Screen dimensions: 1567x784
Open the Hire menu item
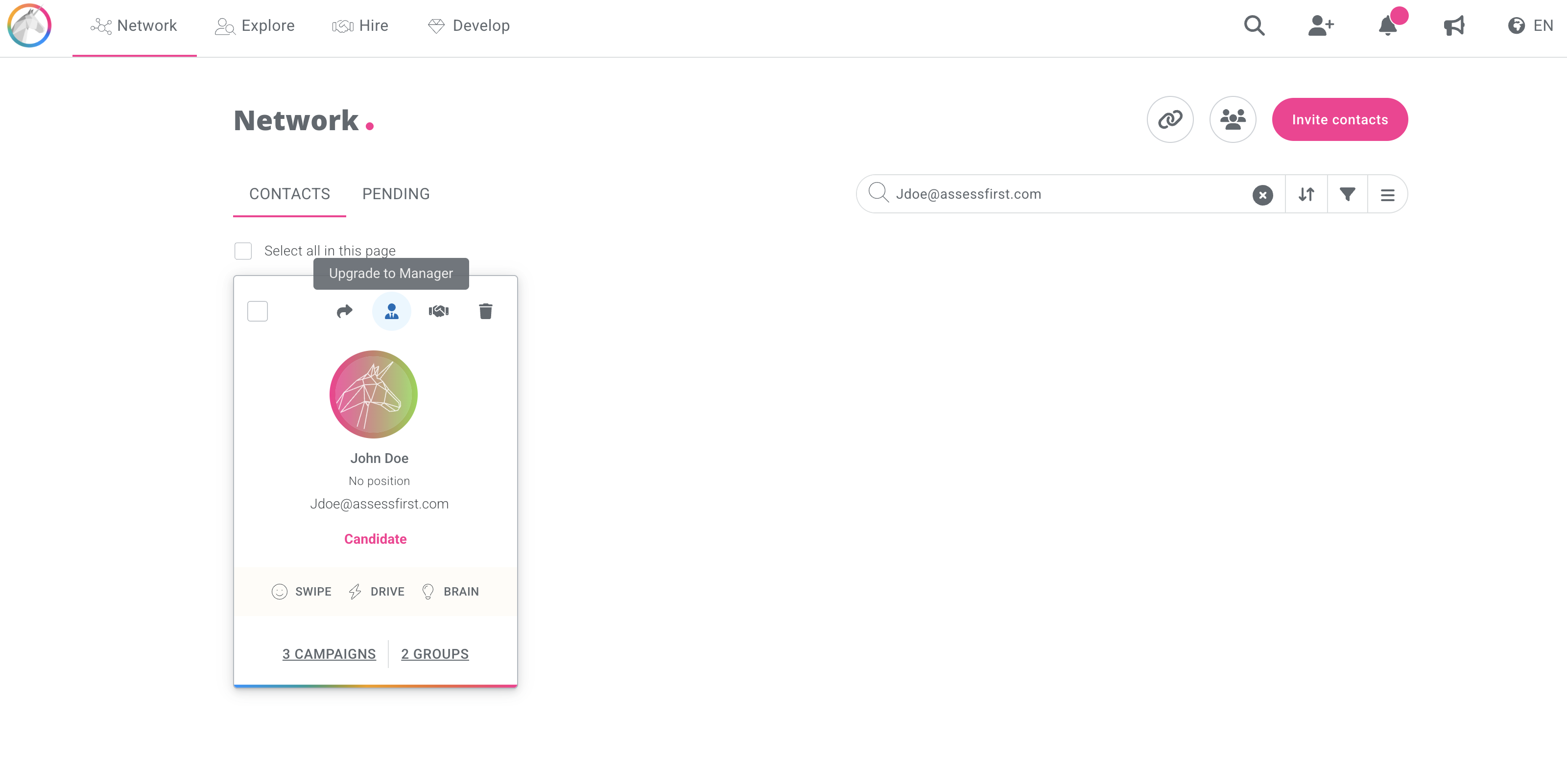360,25
